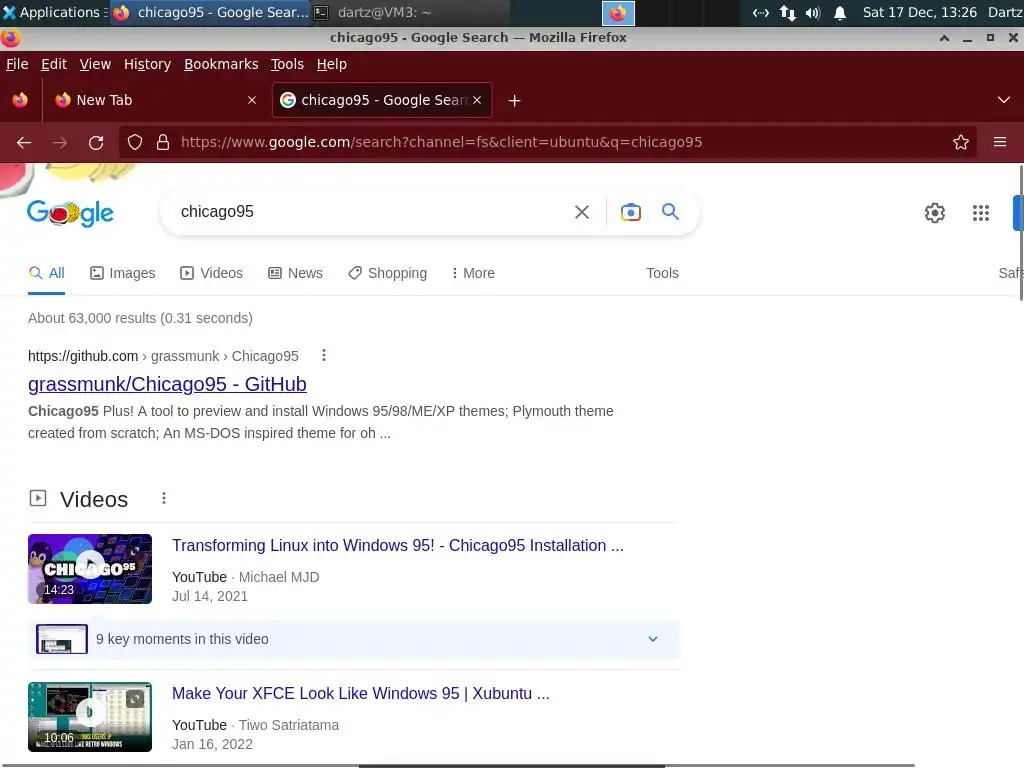Image resolution: width=1024 pixels, height=768 pixels.
Task: Select the Shopping search tab
Action: click(387, 273)
